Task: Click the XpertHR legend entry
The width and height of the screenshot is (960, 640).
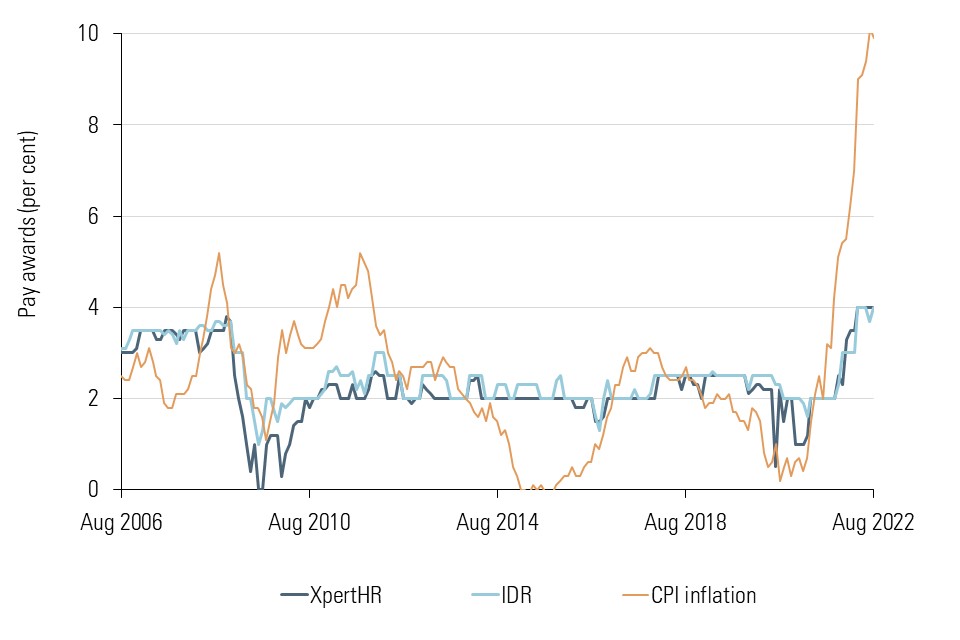Action: click(x=331, y=595)
